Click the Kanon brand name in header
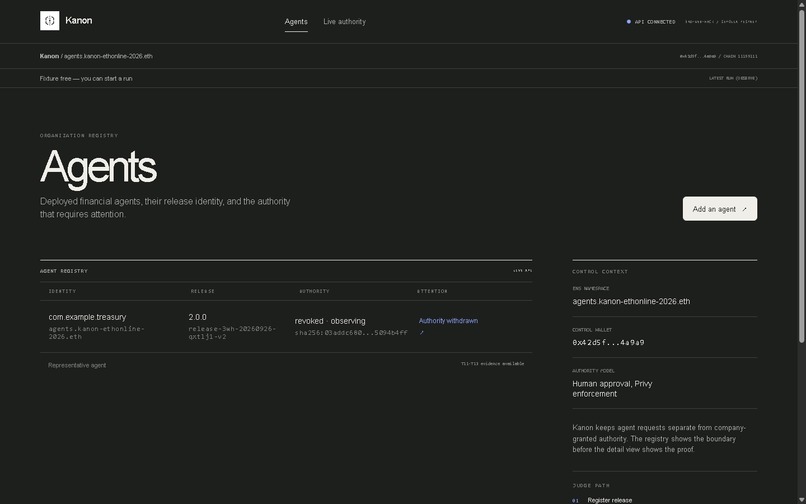 point(79,21)
